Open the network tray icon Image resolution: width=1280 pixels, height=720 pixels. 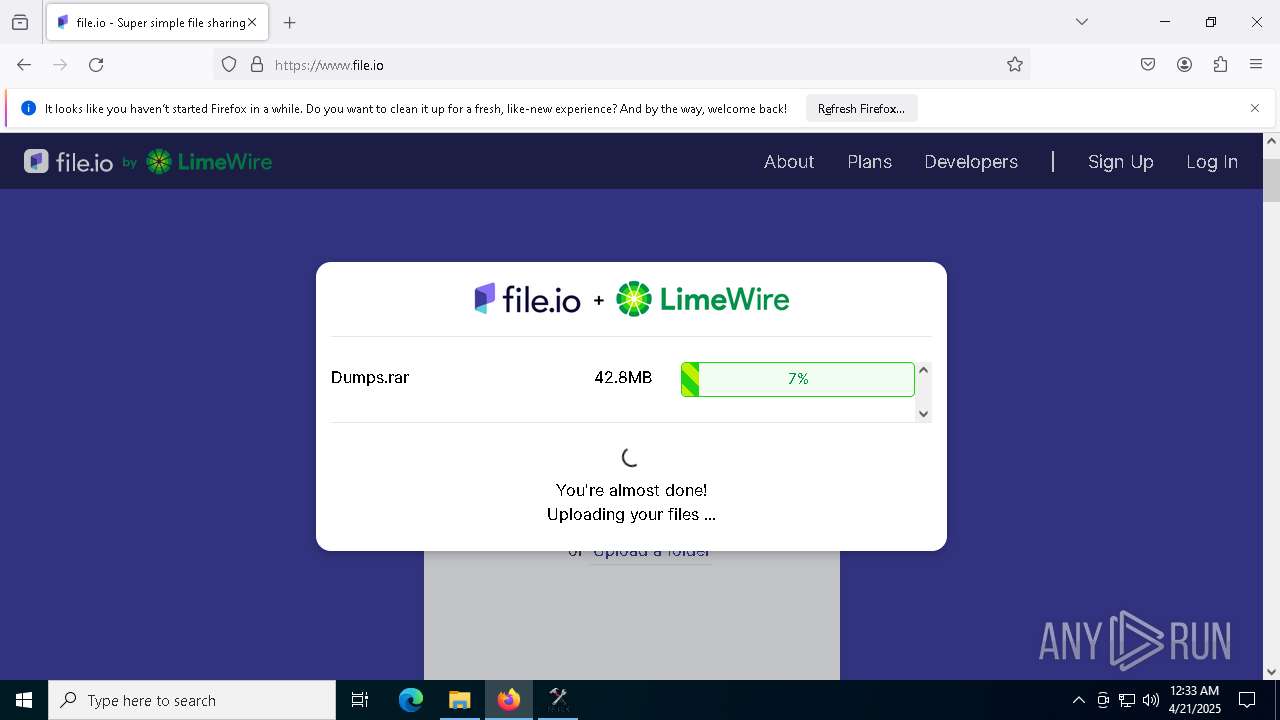pos(1127,700)
